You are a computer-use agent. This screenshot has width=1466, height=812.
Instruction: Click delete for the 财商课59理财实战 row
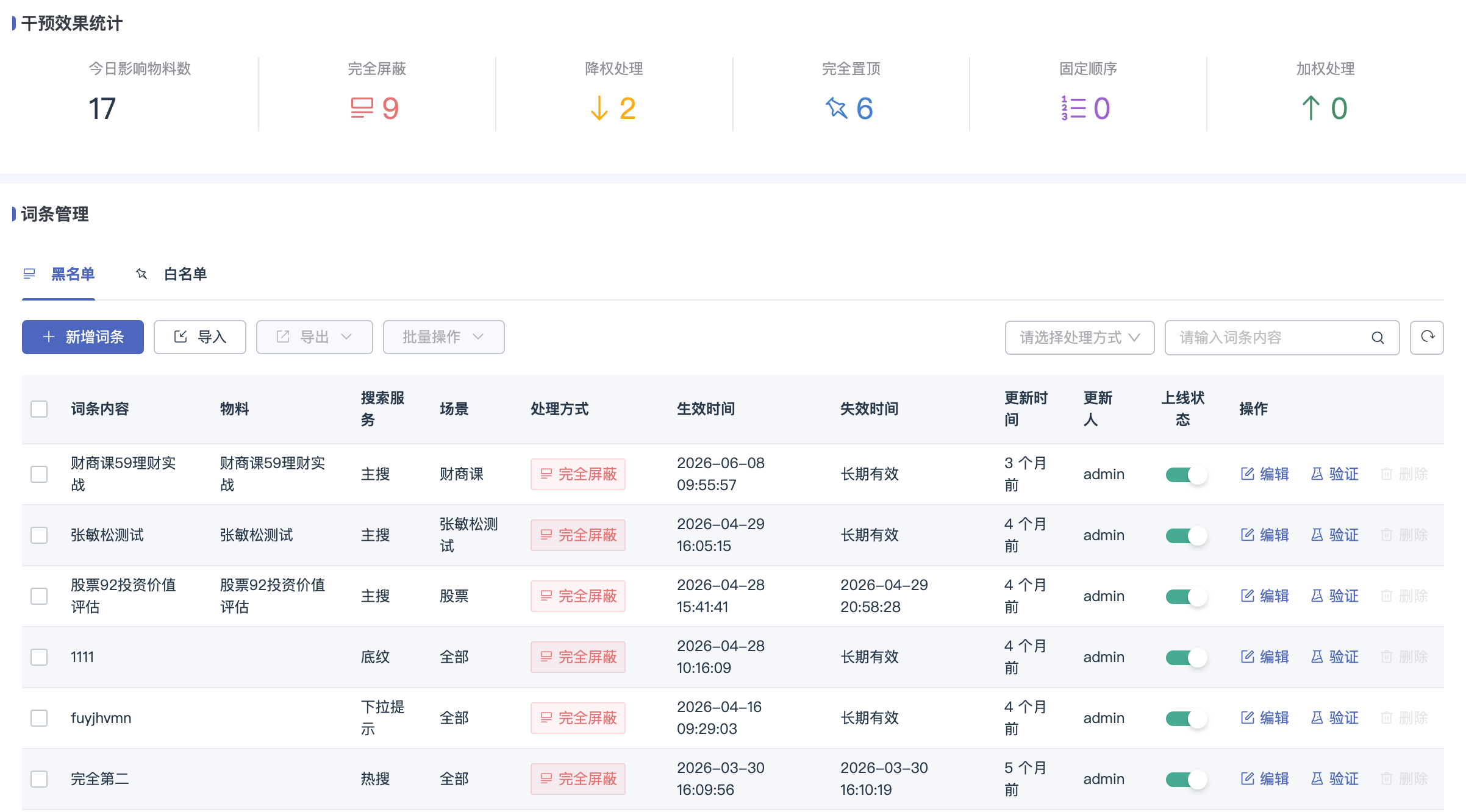click(1404, 474)
